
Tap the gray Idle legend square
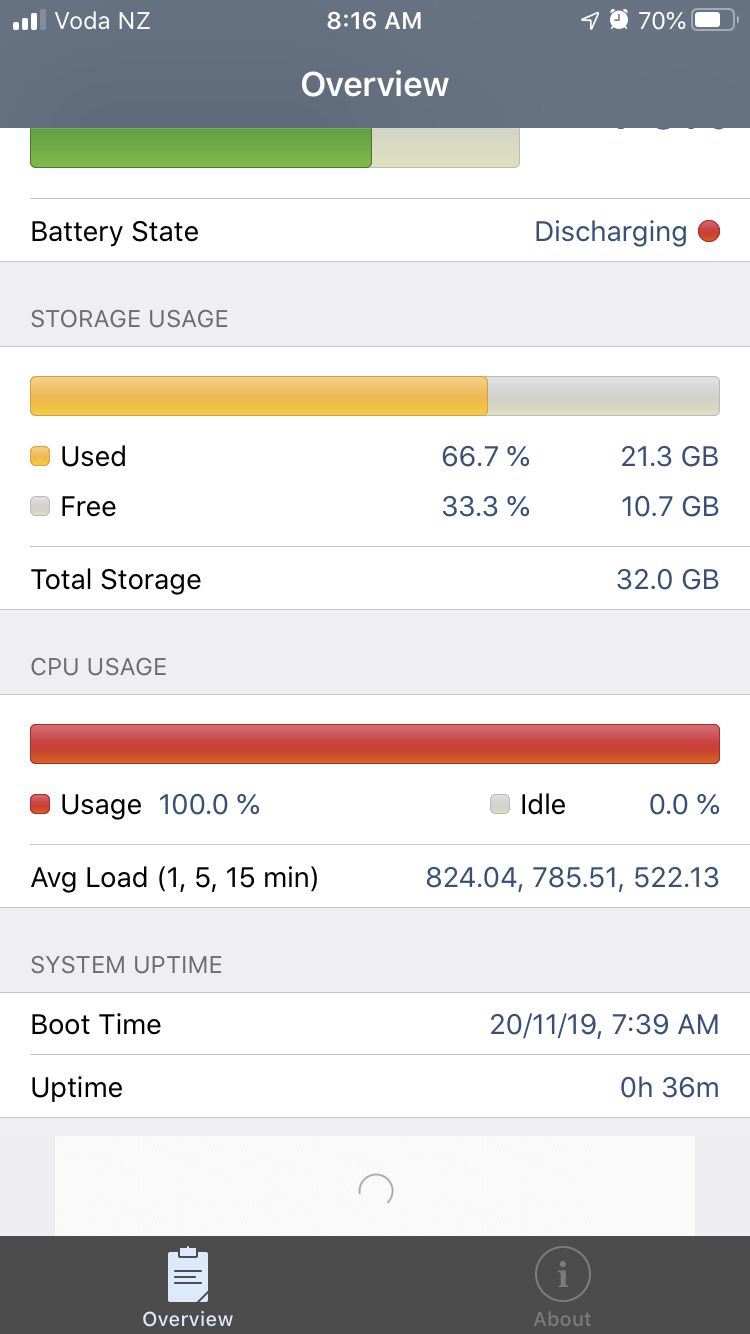(x=500, y=805)
